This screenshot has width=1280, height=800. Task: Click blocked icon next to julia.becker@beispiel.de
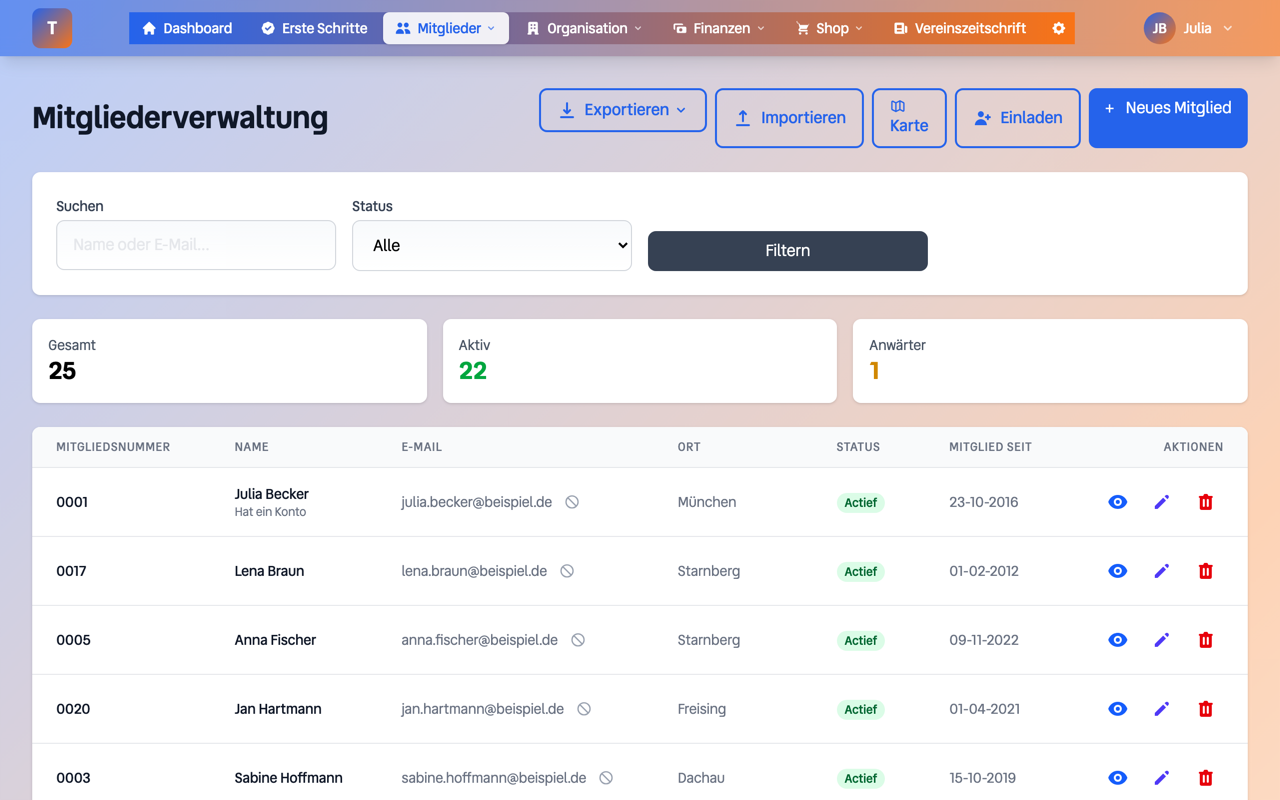[572, 502]
